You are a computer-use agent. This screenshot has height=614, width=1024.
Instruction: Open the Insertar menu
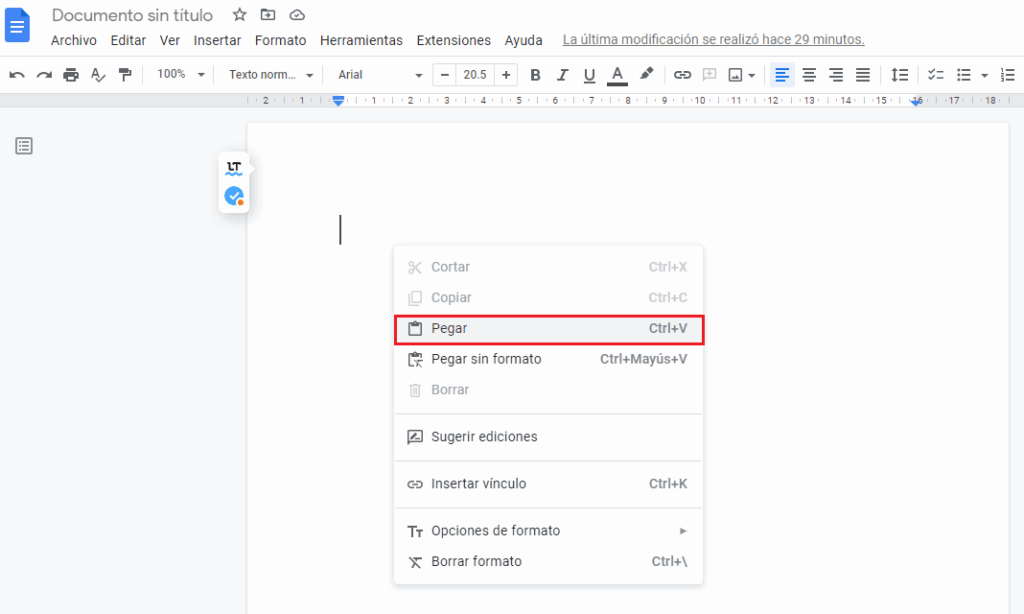(217, 40)
